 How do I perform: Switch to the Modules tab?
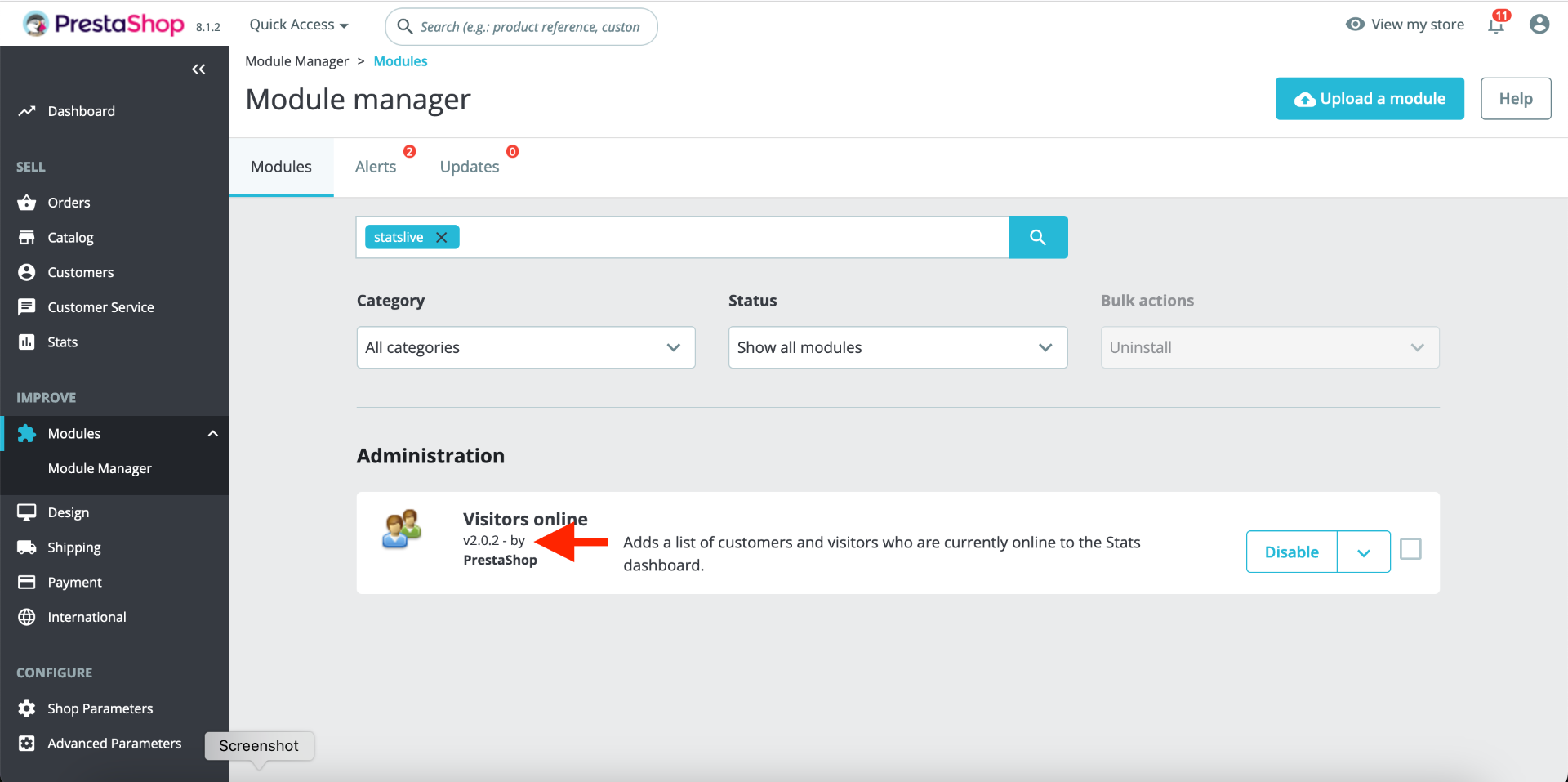281,167
